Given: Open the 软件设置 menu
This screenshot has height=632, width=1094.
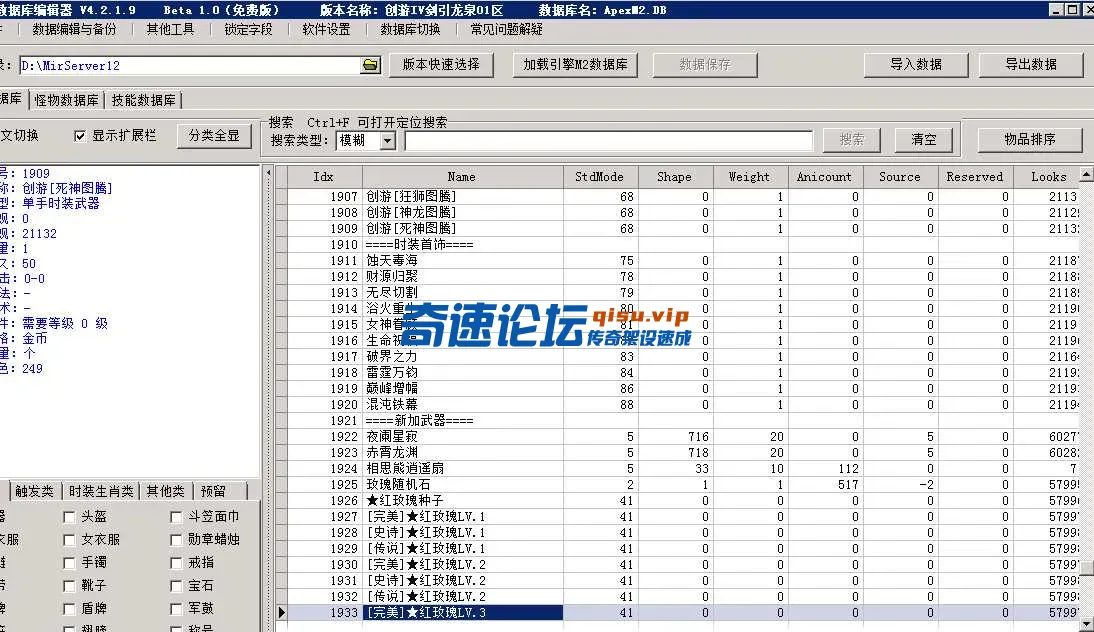Looking at the screenshot, I should [326, 29].
